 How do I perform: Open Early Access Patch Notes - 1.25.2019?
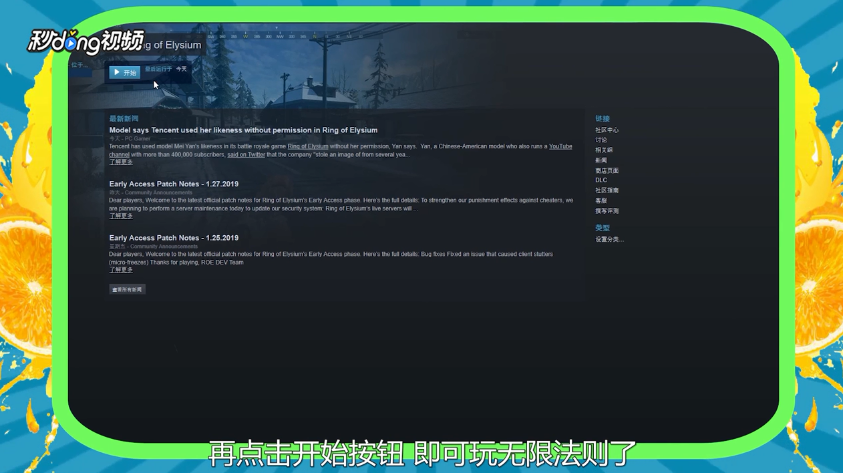[x=174, y=238]
